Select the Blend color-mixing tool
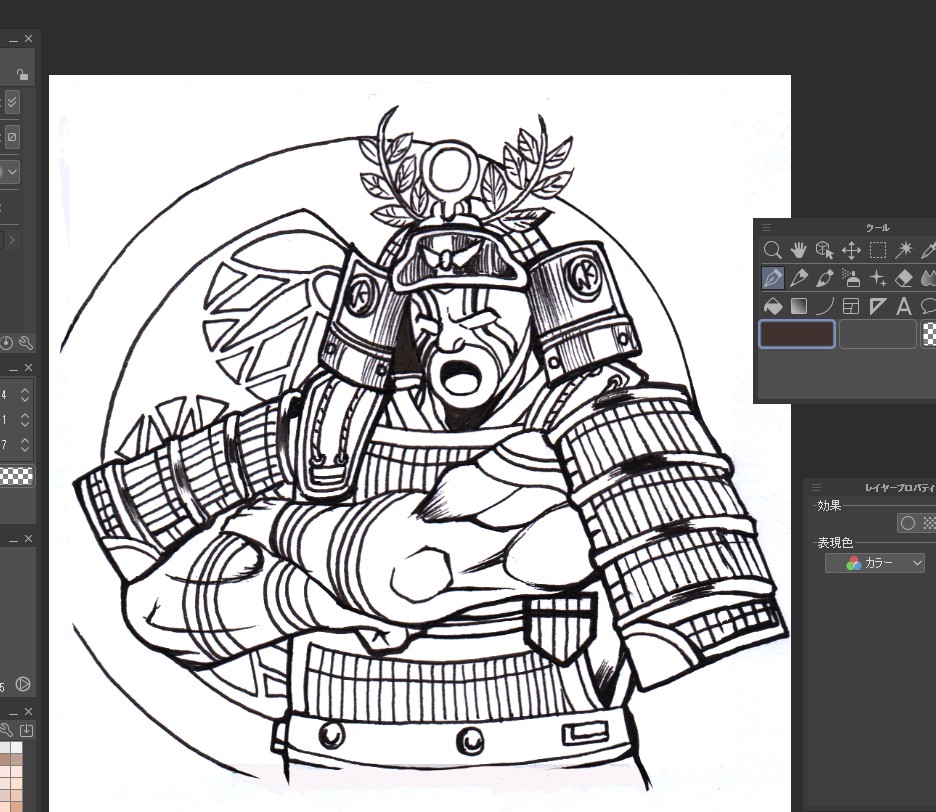 pyautogui.click(x=928, y=278)
